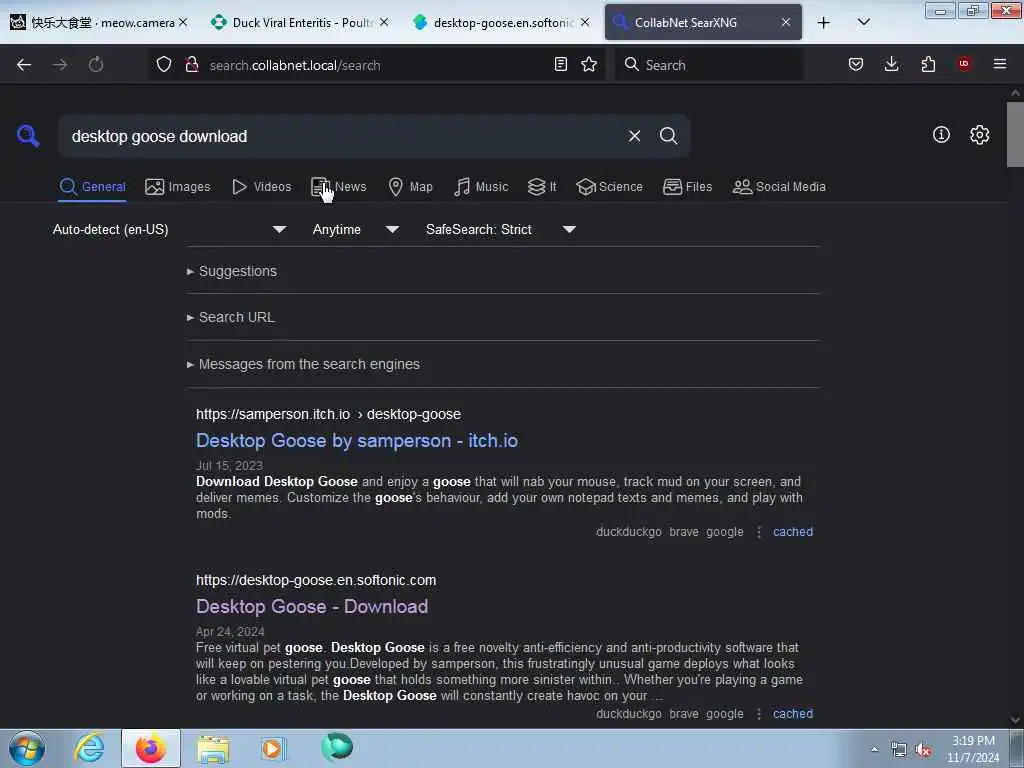Open the SafeSearch: Strict dropdown
Viewport: 1024px width, 768px height.
pyautogui.click(x=500, y=229)
